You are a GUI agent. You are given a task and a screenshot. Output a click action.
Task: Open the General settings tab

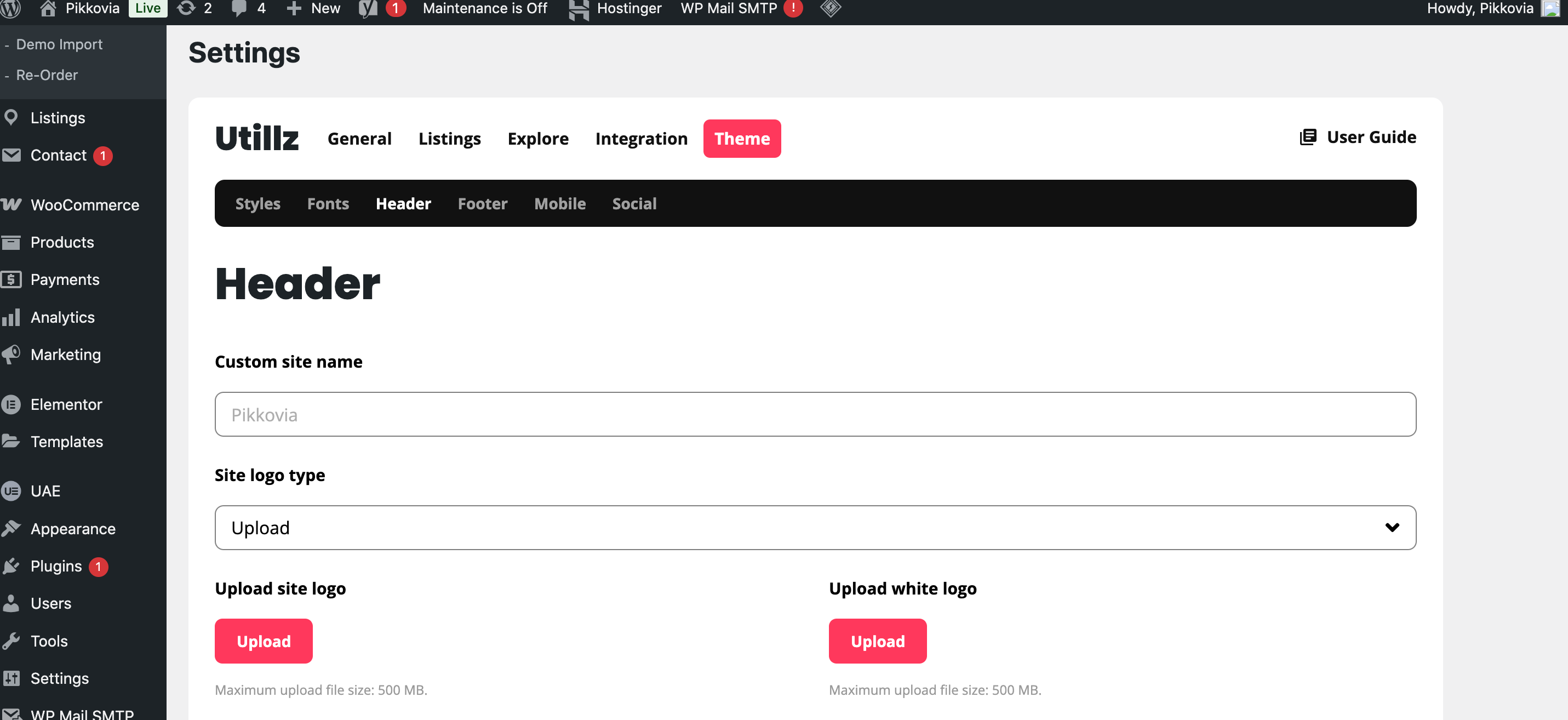tap(359, 138)
